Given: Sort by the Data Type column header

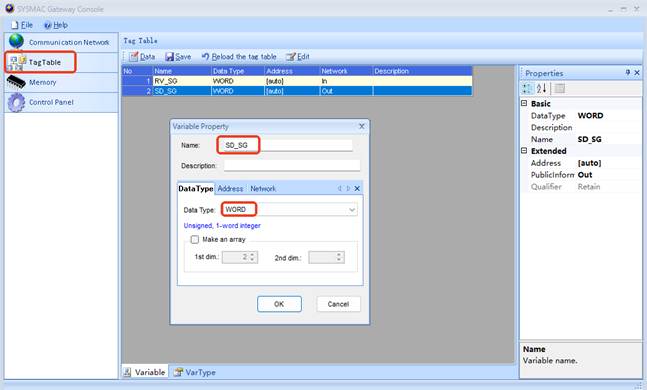Looking at the screenshot, I should tap(238, 71).
